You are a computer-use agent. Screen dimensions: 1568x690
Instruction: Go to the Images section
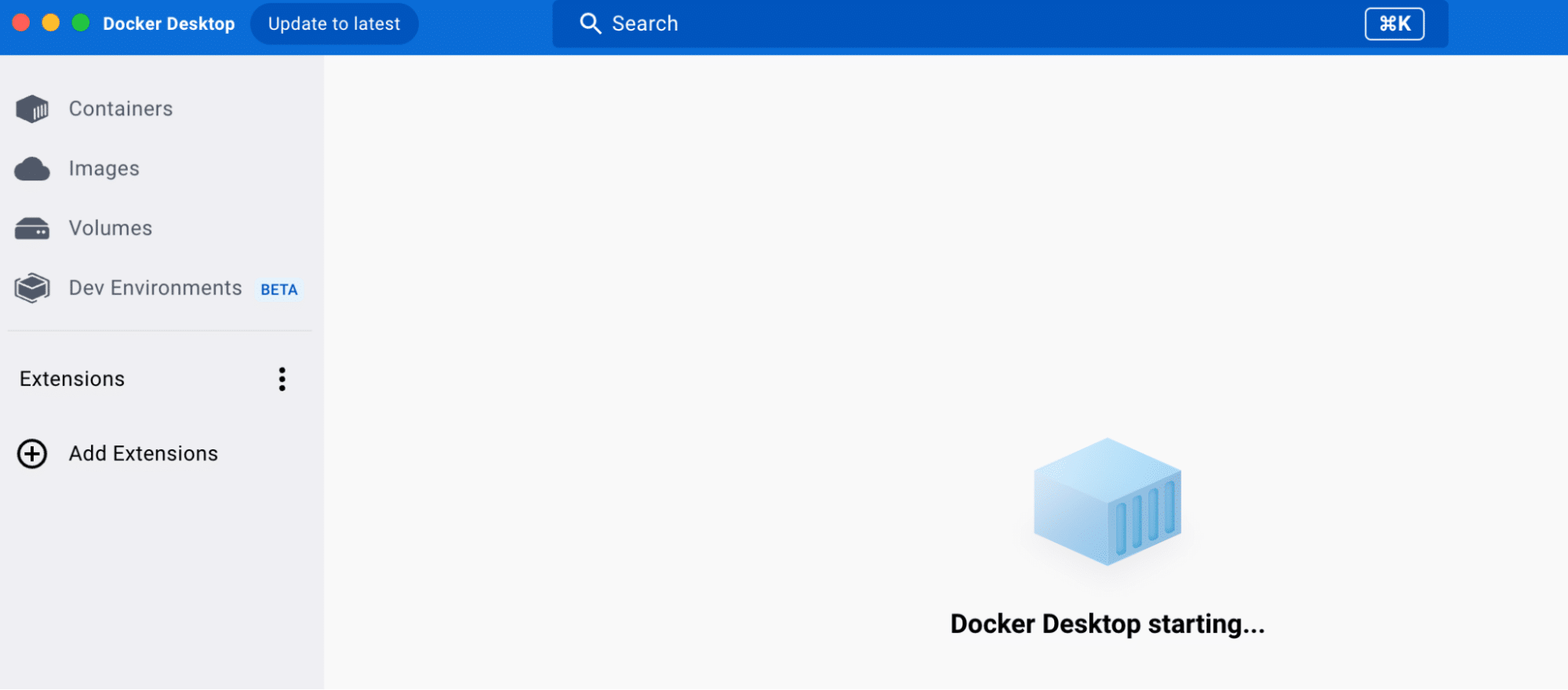click(104, 169)
